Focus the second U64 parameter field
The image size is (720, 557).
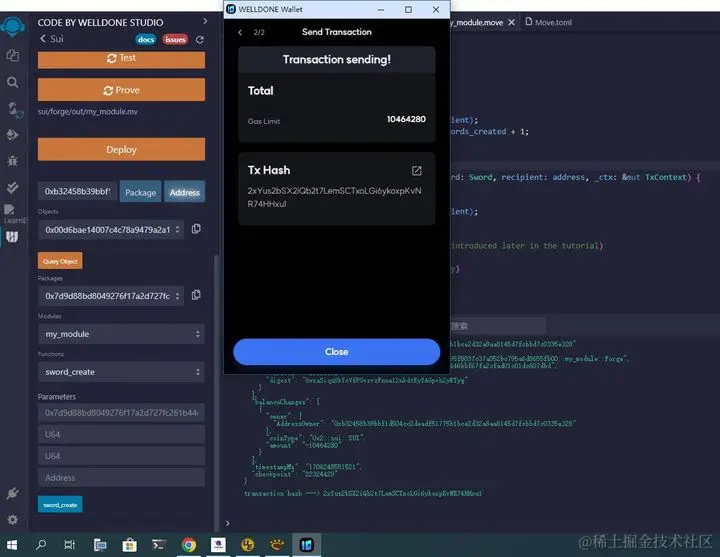point(122,456)
